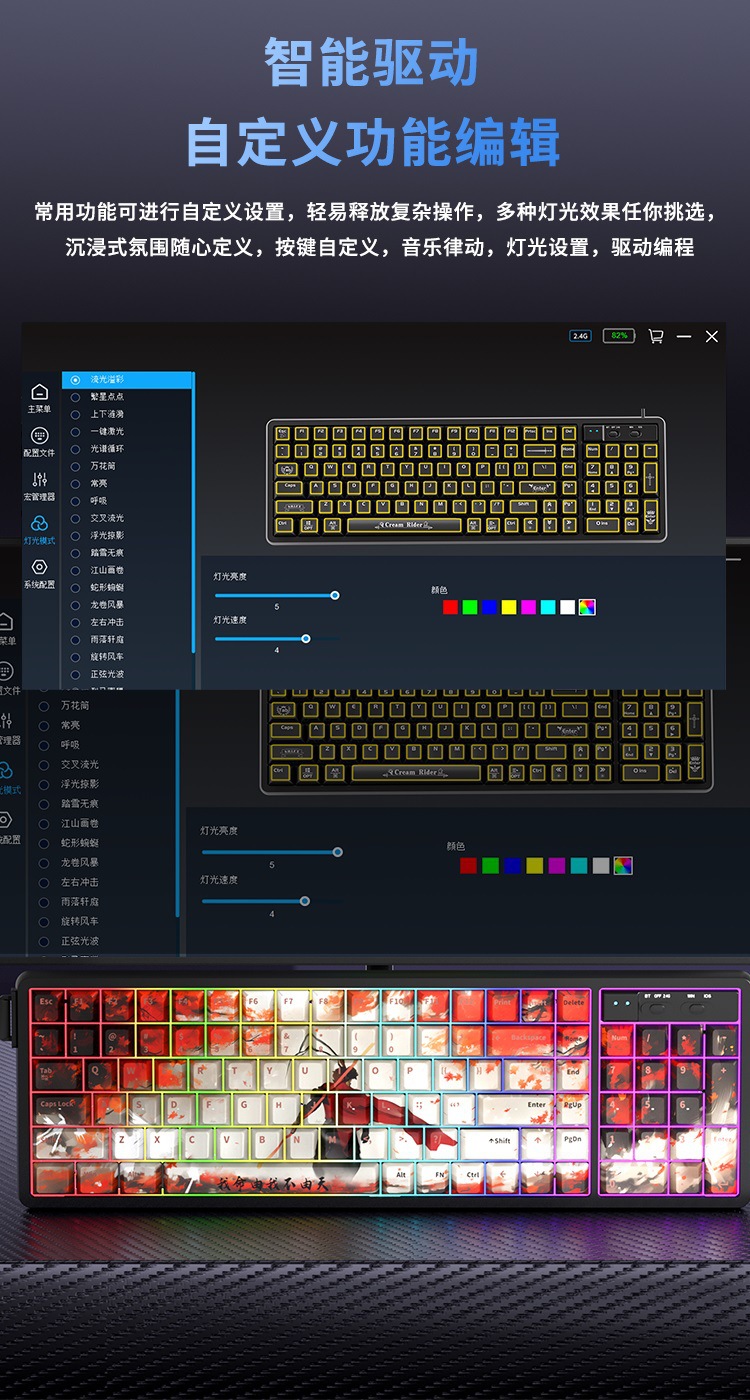750x1400 pixels.
Task: Select 龙卷风暴 in the front window list
Action: click(x=107, y=605)
